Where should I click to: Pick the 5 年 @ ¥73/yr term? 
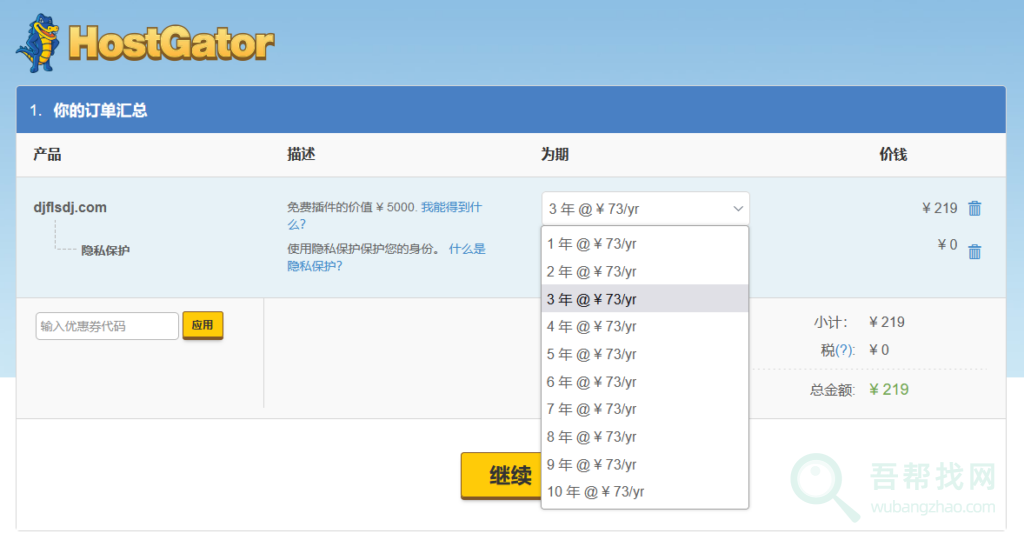pyautogui.click(x=645, y=354)
